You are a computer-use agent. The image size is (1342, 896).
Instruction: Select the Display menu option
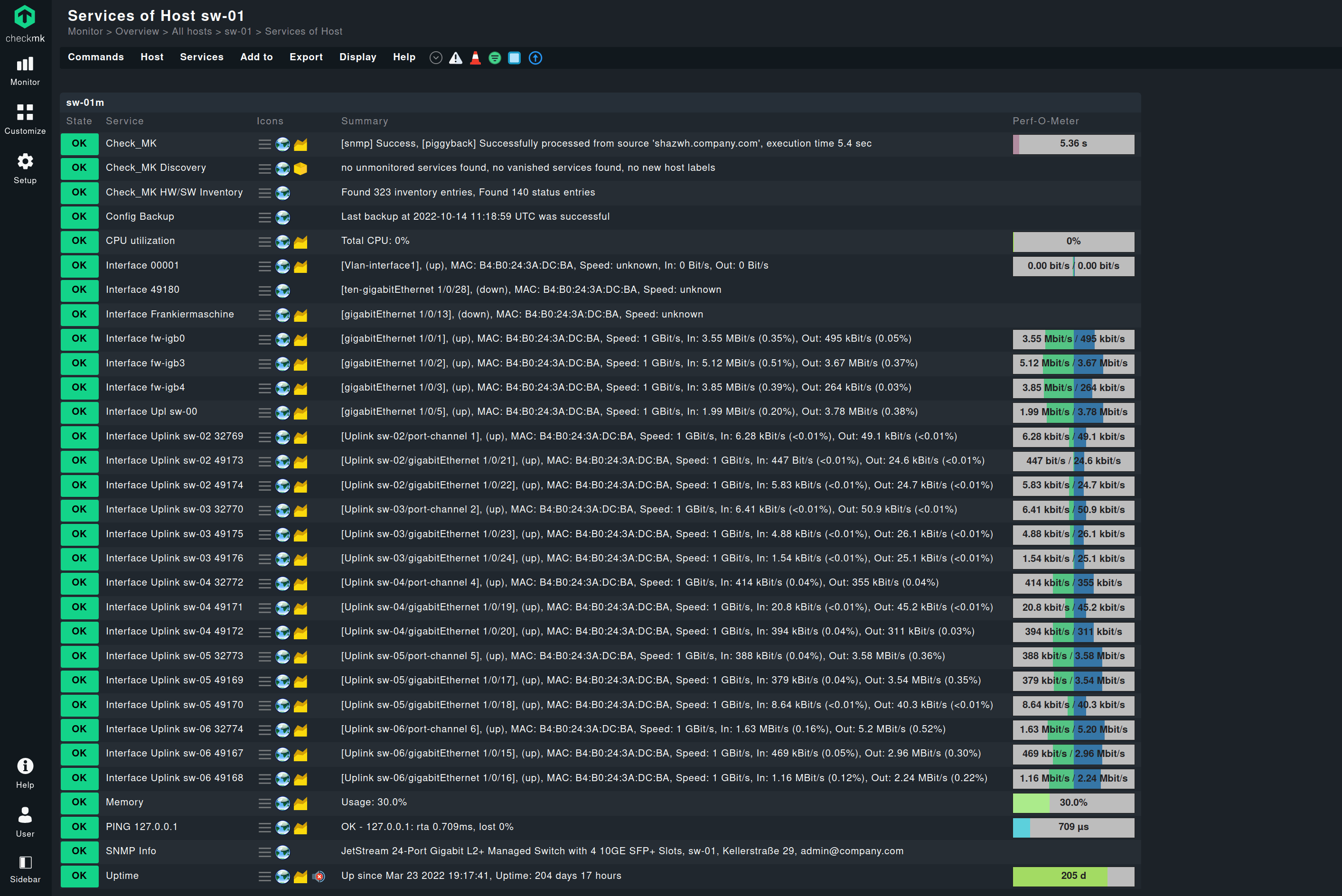[357, 56]
